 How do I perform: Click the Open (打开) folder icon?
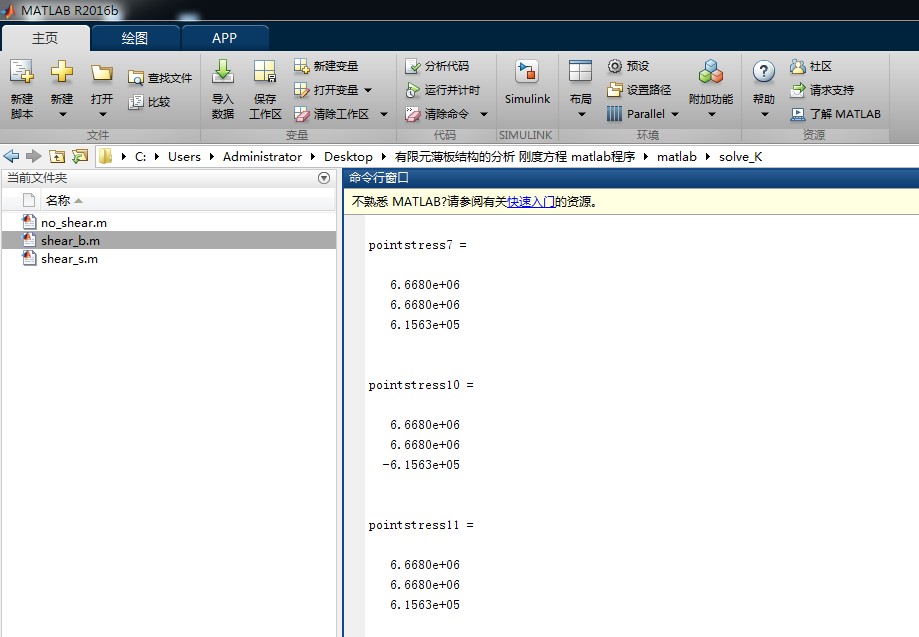pos(102,73)
